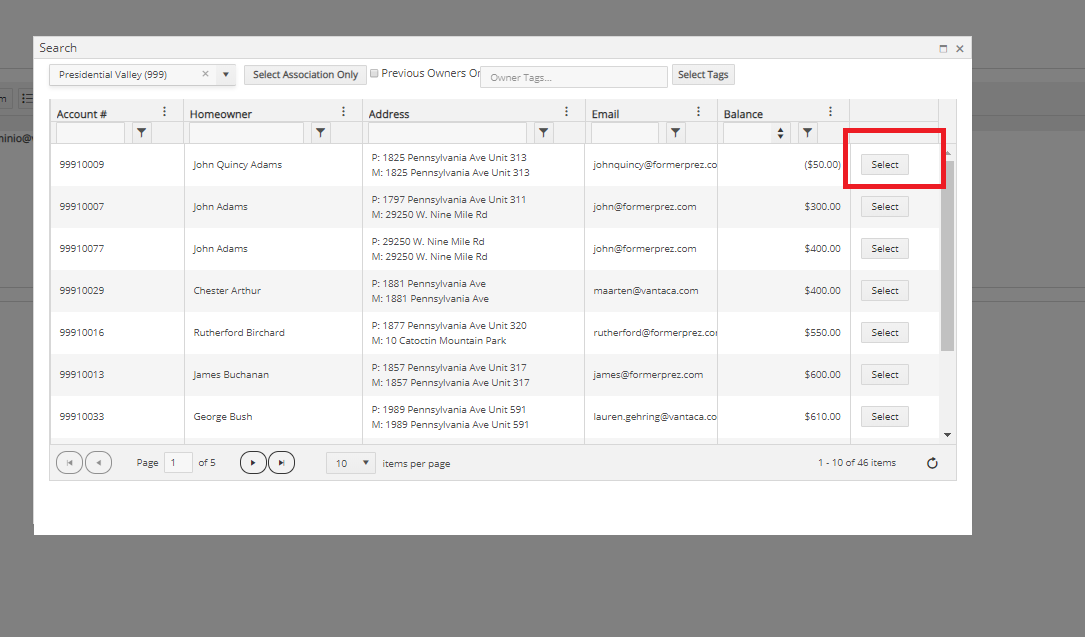Select Rutherford Birchard's account
This screenshot has height=637, width=1085.
884,333
